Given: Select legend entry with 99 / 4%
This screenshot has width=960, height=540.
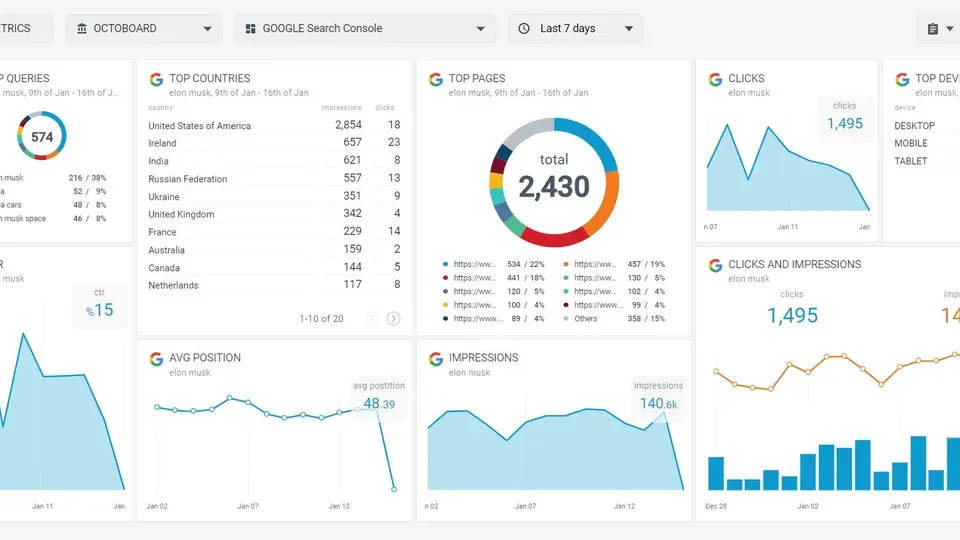Looking at the screenshot, I should click(613, 305).
